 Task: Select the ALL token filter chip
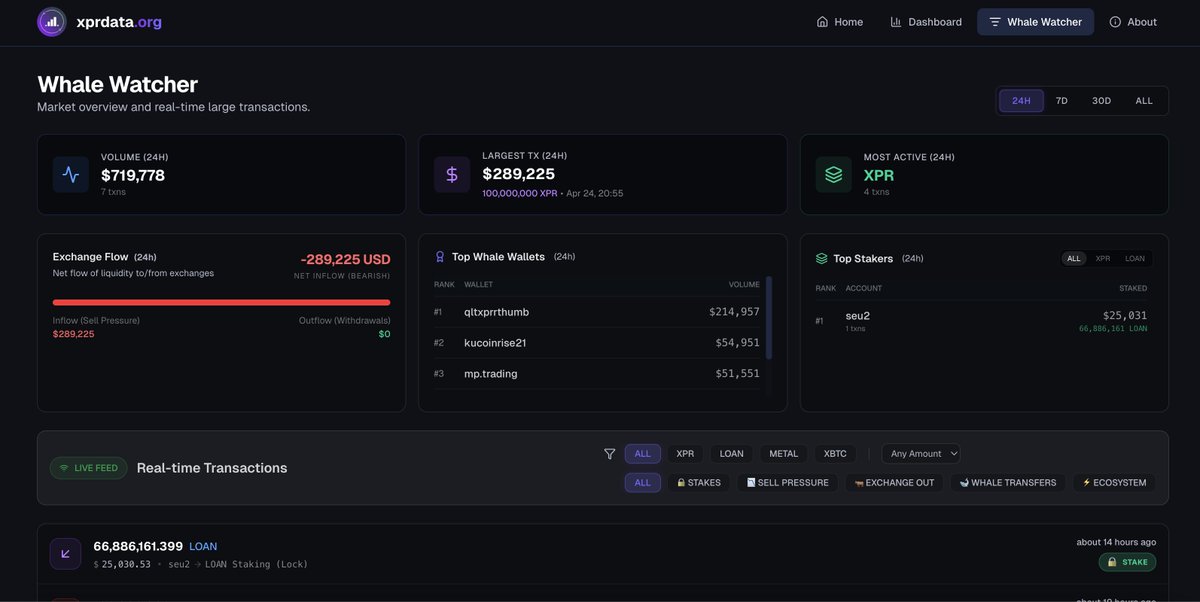[643, 454]
